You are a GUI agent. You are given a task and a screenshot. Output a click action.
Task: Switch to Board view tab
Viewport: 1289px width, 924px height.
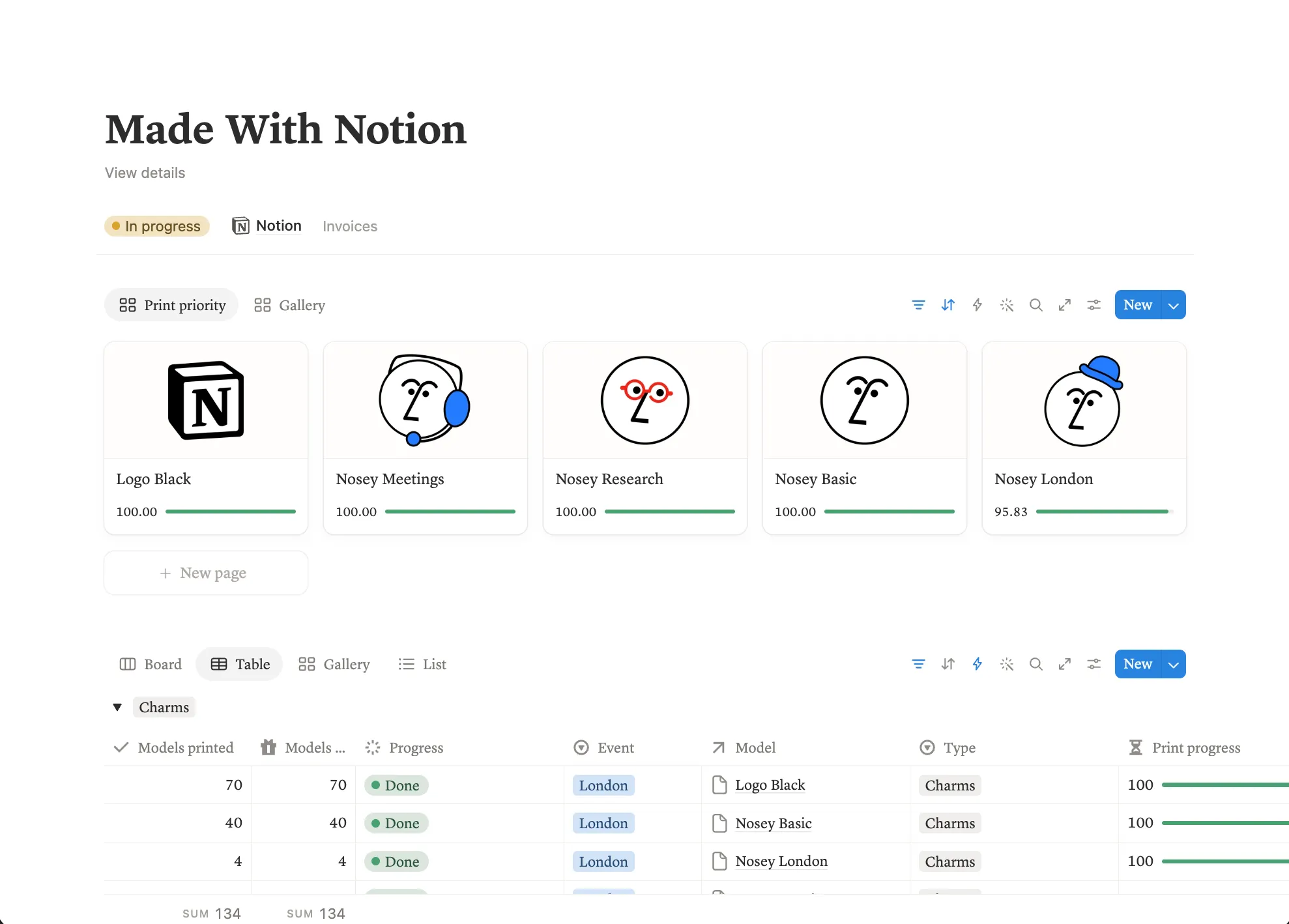click(151, 664)
